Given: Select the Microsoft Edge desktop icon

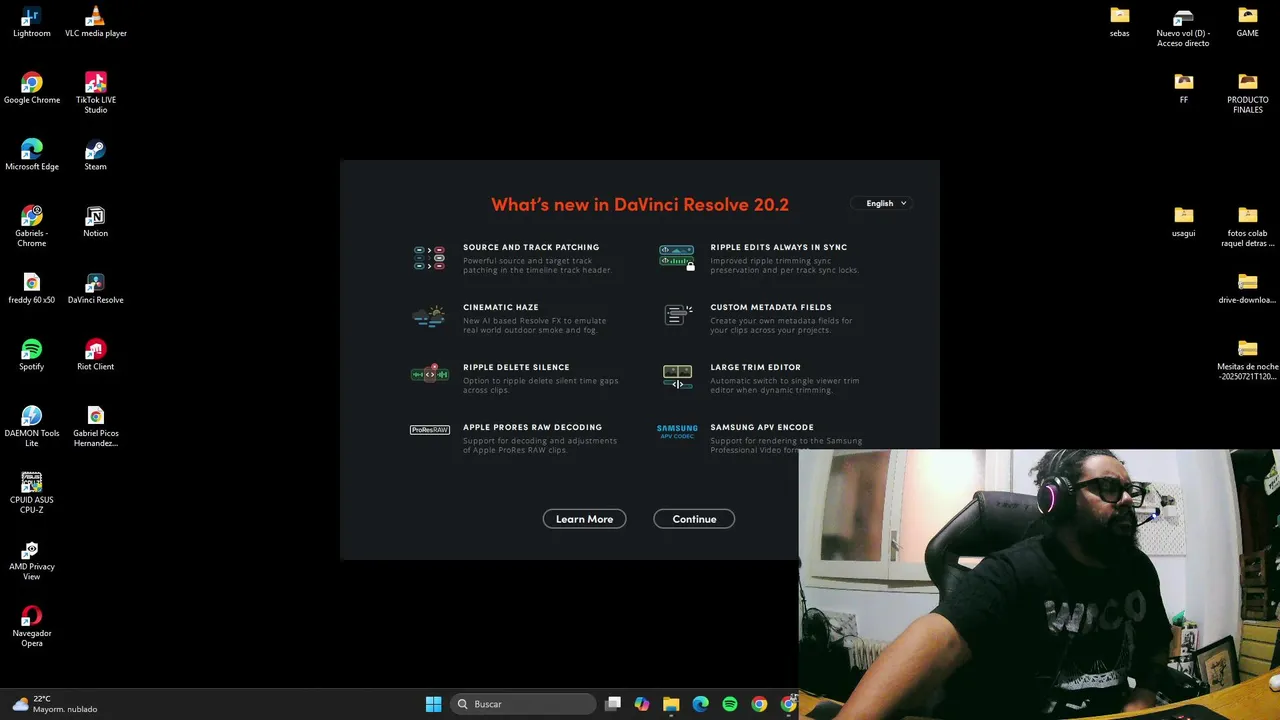Looking at the screenshot, I should tap(32, 155).
